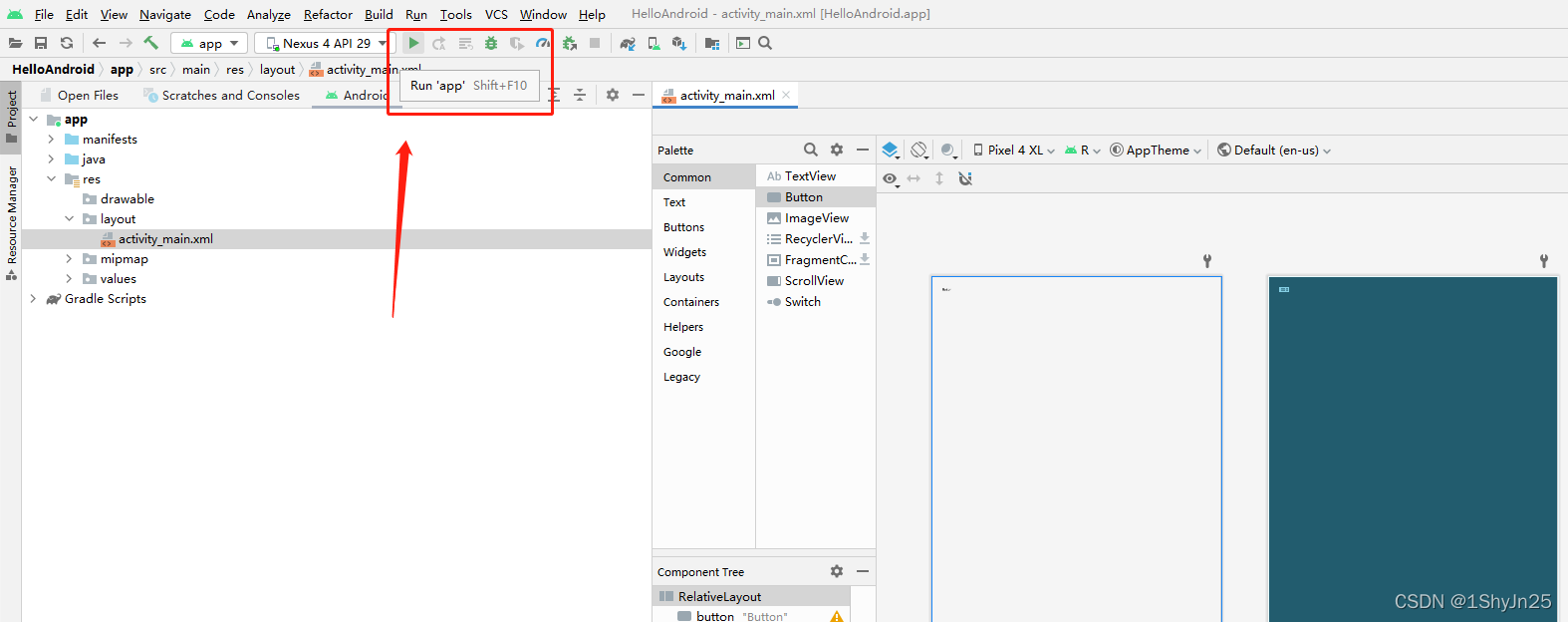This screenshot has height=622, width=1568.
Task: Click Collapse All icon in Project panel
Action: tap(580, 95)
